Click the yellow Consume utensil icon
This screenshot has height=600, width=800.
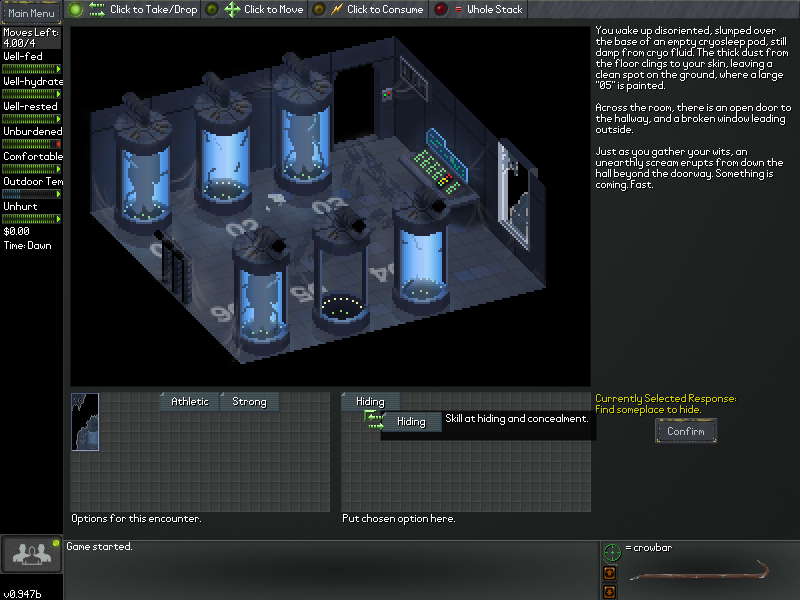[x=336, y=10]
